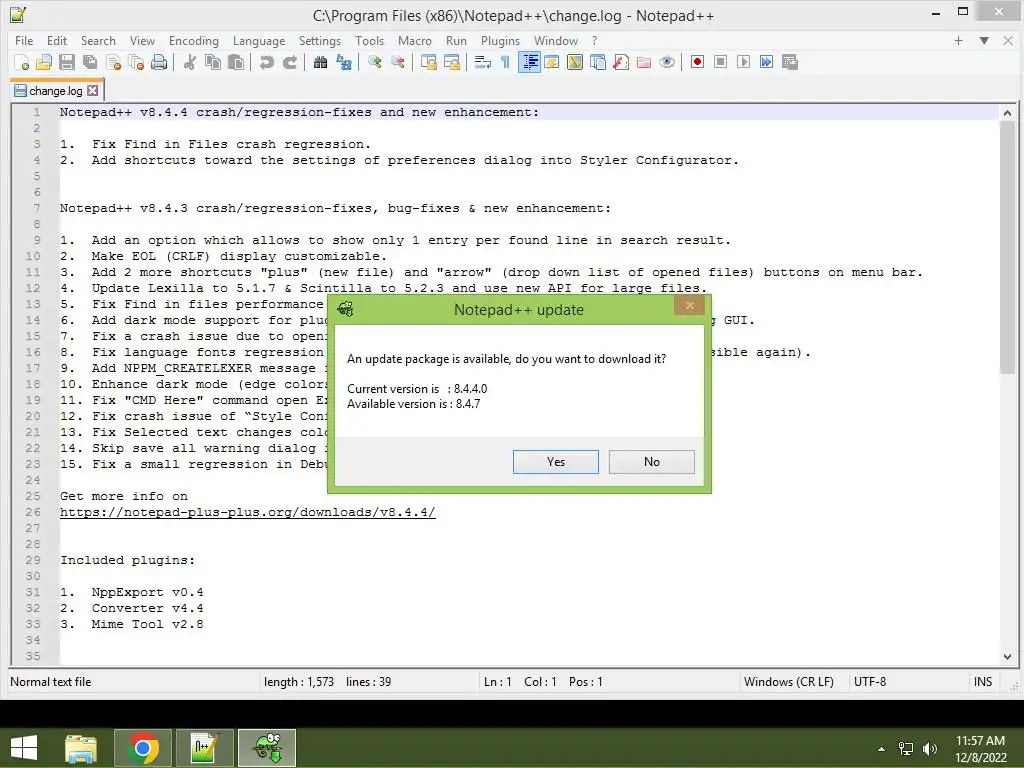Image resolution: width=1024 pixels, height=768 pixels.
Task: Toggle synchronize horizontal scrolling icon
Action: point(451,62)
